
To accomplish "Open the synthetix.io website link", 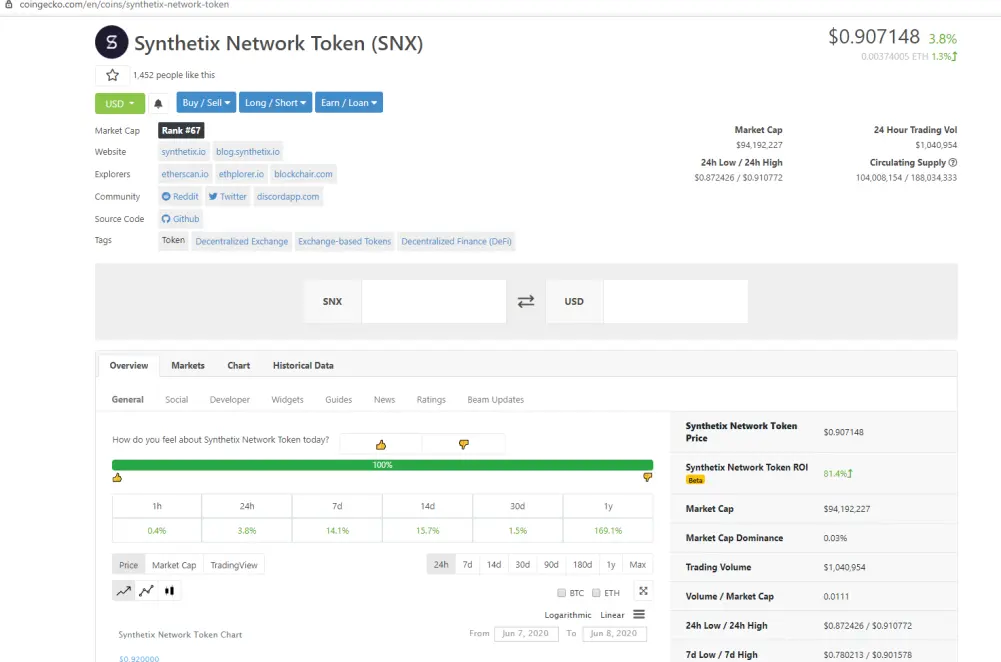I will point(184,152).
